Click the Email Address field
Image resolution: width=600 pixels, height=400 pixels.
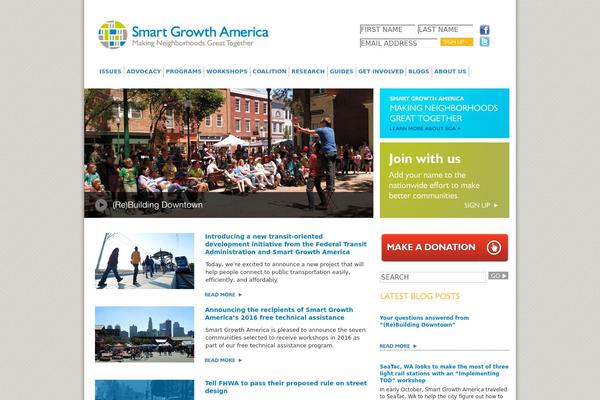point(398,43)
